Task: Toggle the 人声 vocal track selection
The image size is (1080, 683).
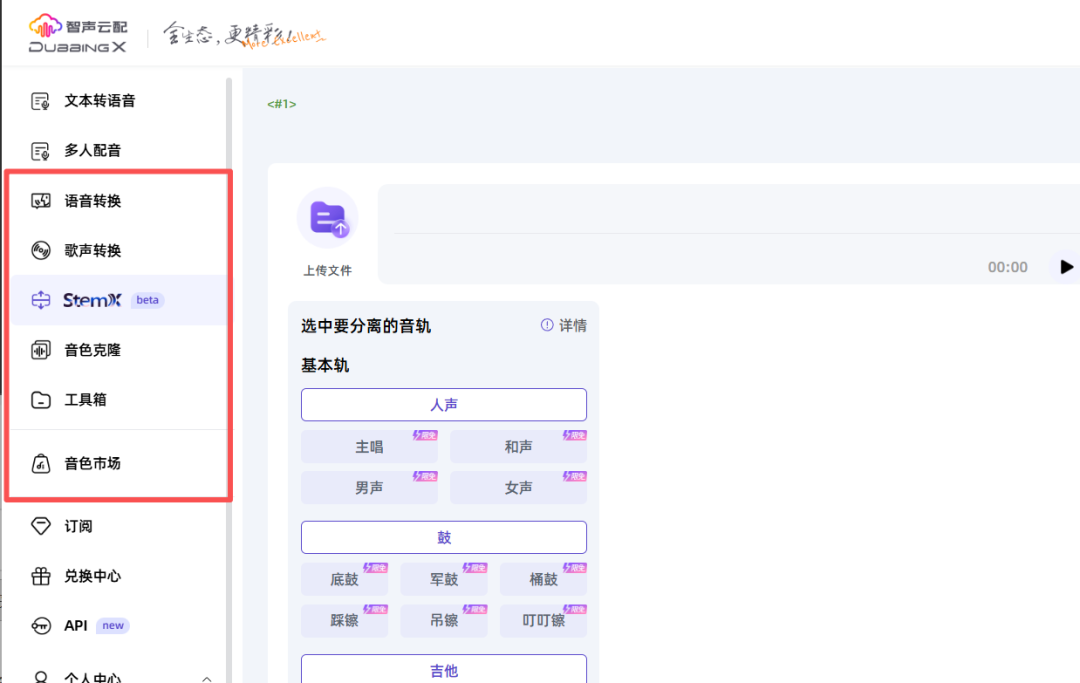Action: point(443,404)
